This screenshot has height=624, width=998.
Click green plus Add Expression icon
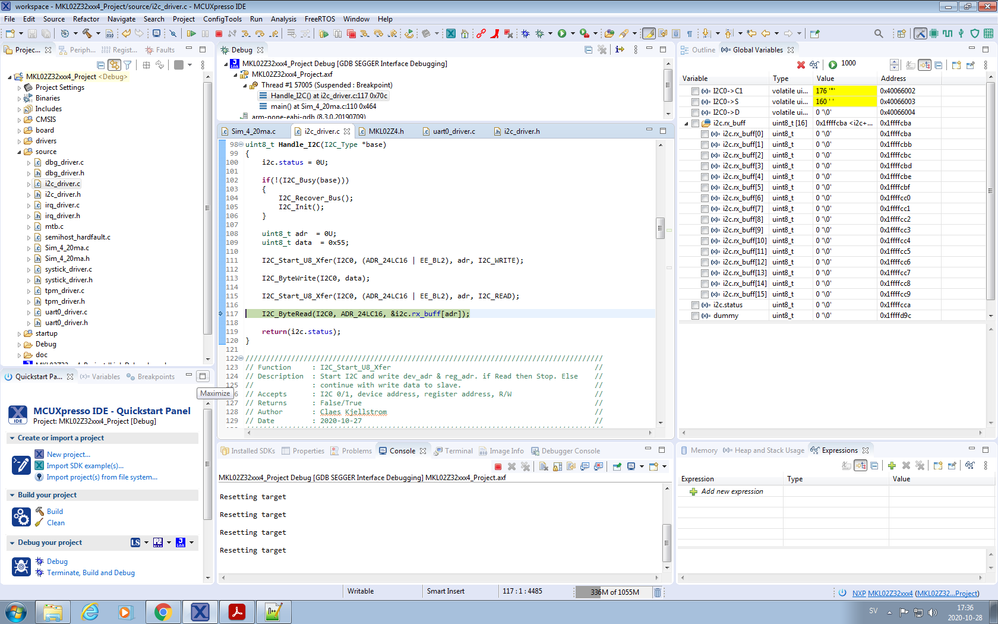click(x=891, y=466)
